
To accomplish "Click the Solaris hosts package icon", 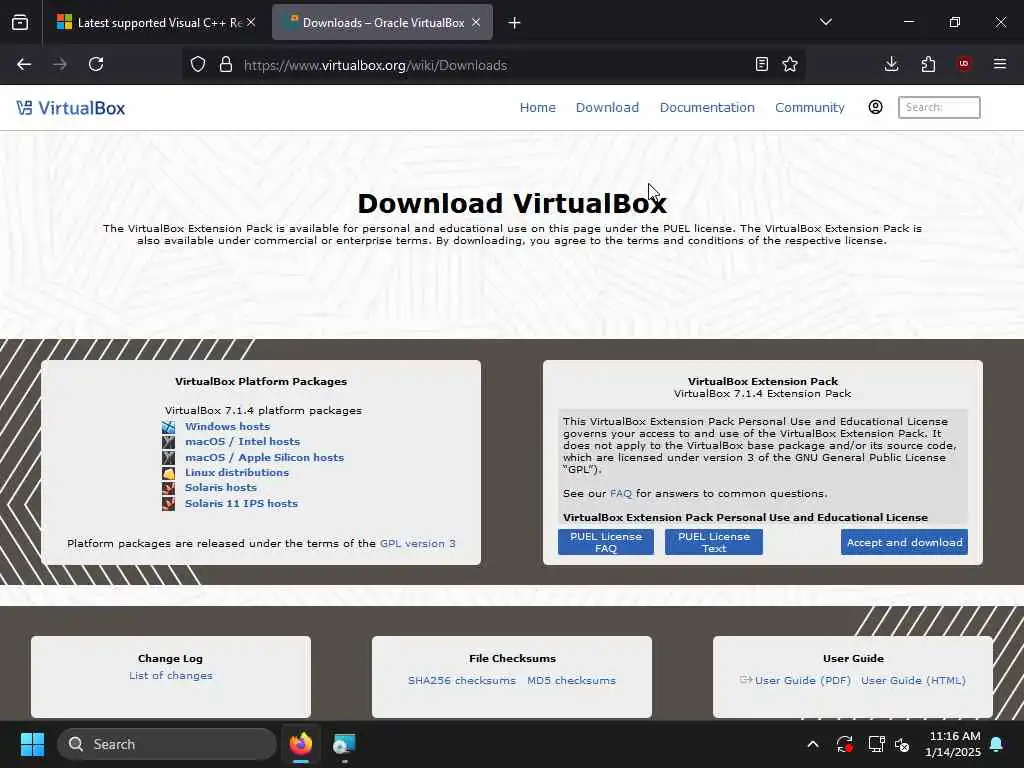I will pos(168,488).
